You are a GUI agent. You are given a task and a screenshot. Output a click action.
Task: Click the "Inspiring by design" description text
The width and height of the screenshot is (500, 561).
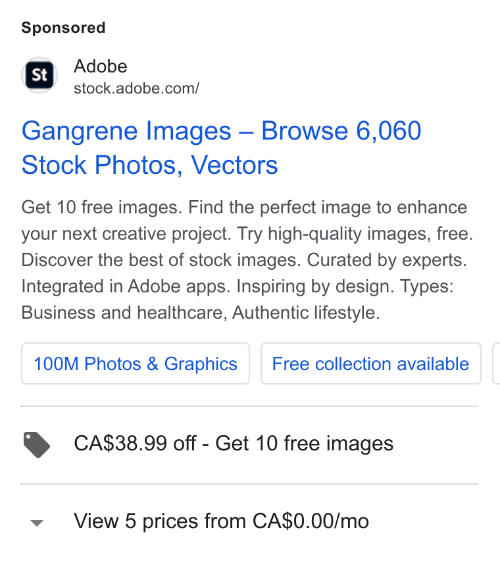[315, 286]
